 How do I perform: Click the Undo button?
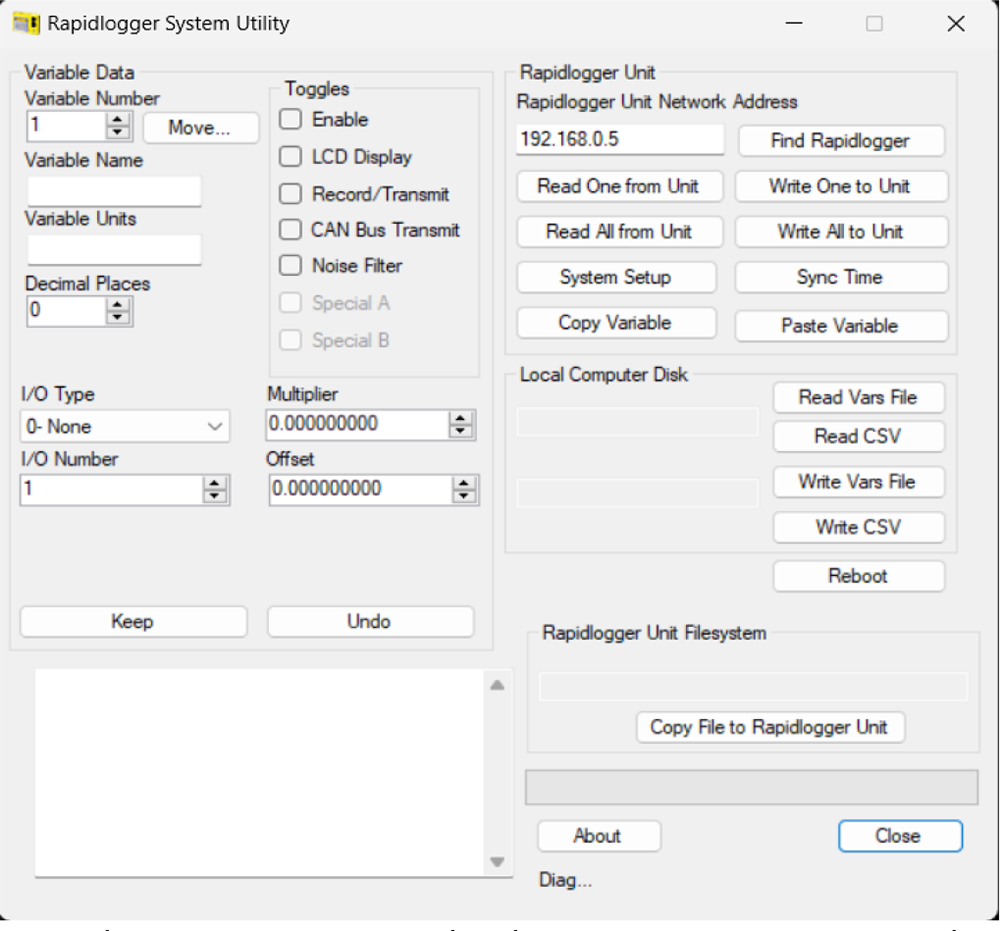[371, 621]
